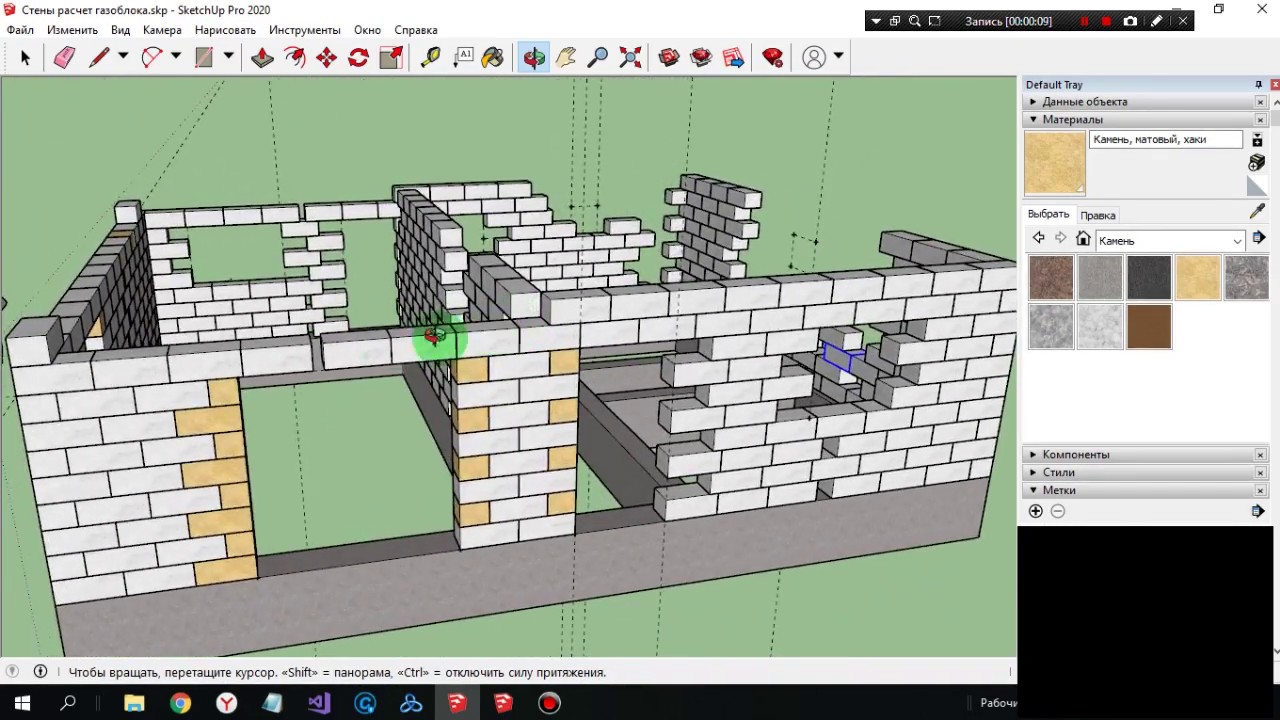Select the dark brown material swatch
The image size is (1280, 720).
(1148, 327)
